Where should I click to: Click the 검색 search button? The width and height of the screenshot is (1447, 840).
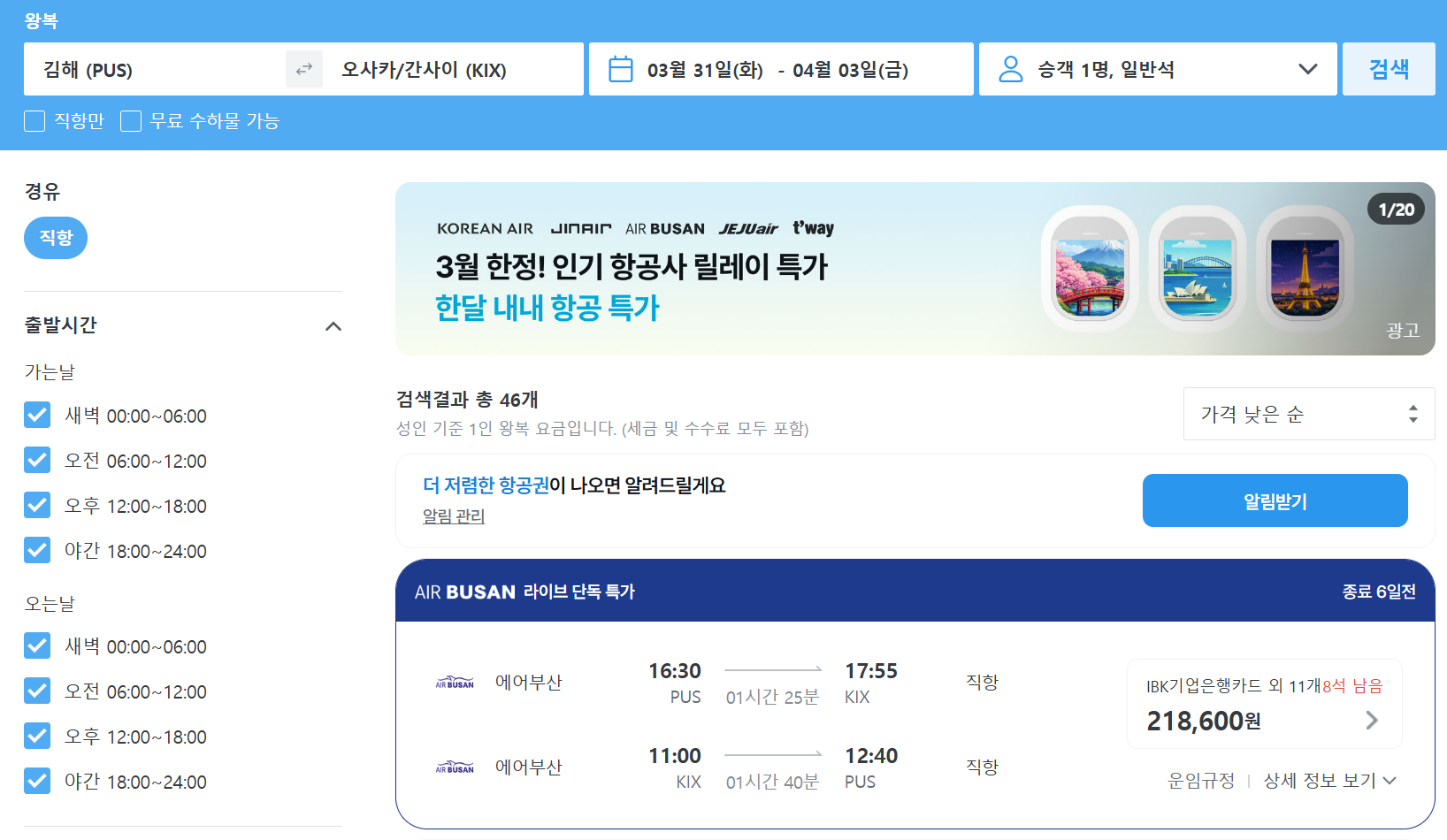1389,68
